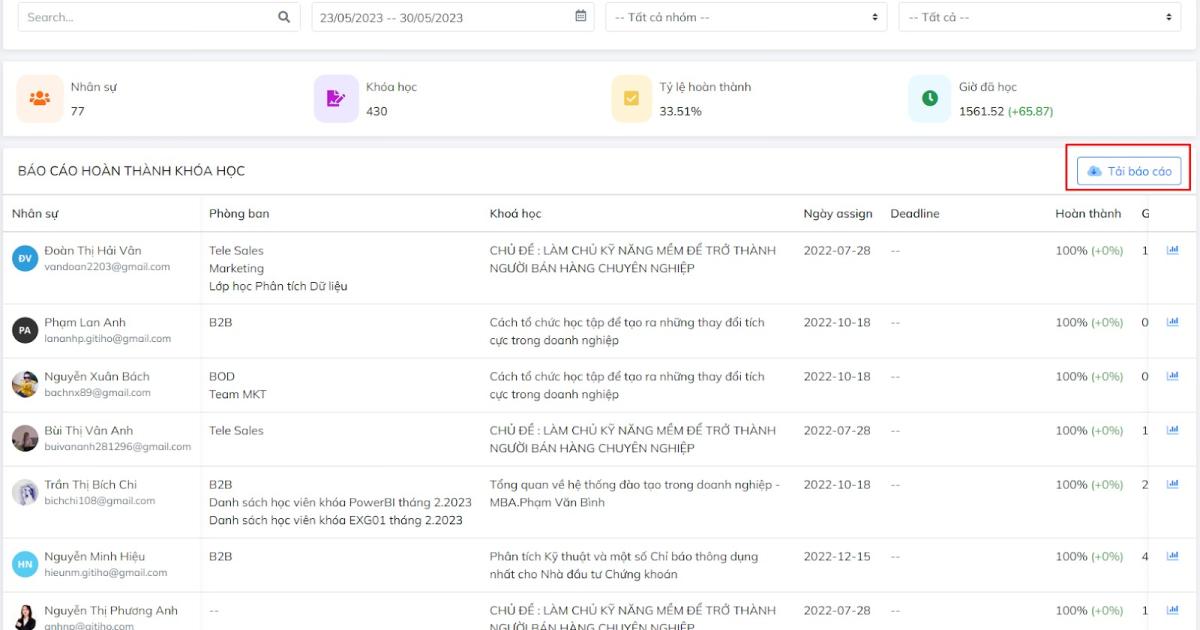Image resolution: width=1200 pixels, height=630 pixels.
Task: Open the calendar icon in date field
Action: pos(581,16)
